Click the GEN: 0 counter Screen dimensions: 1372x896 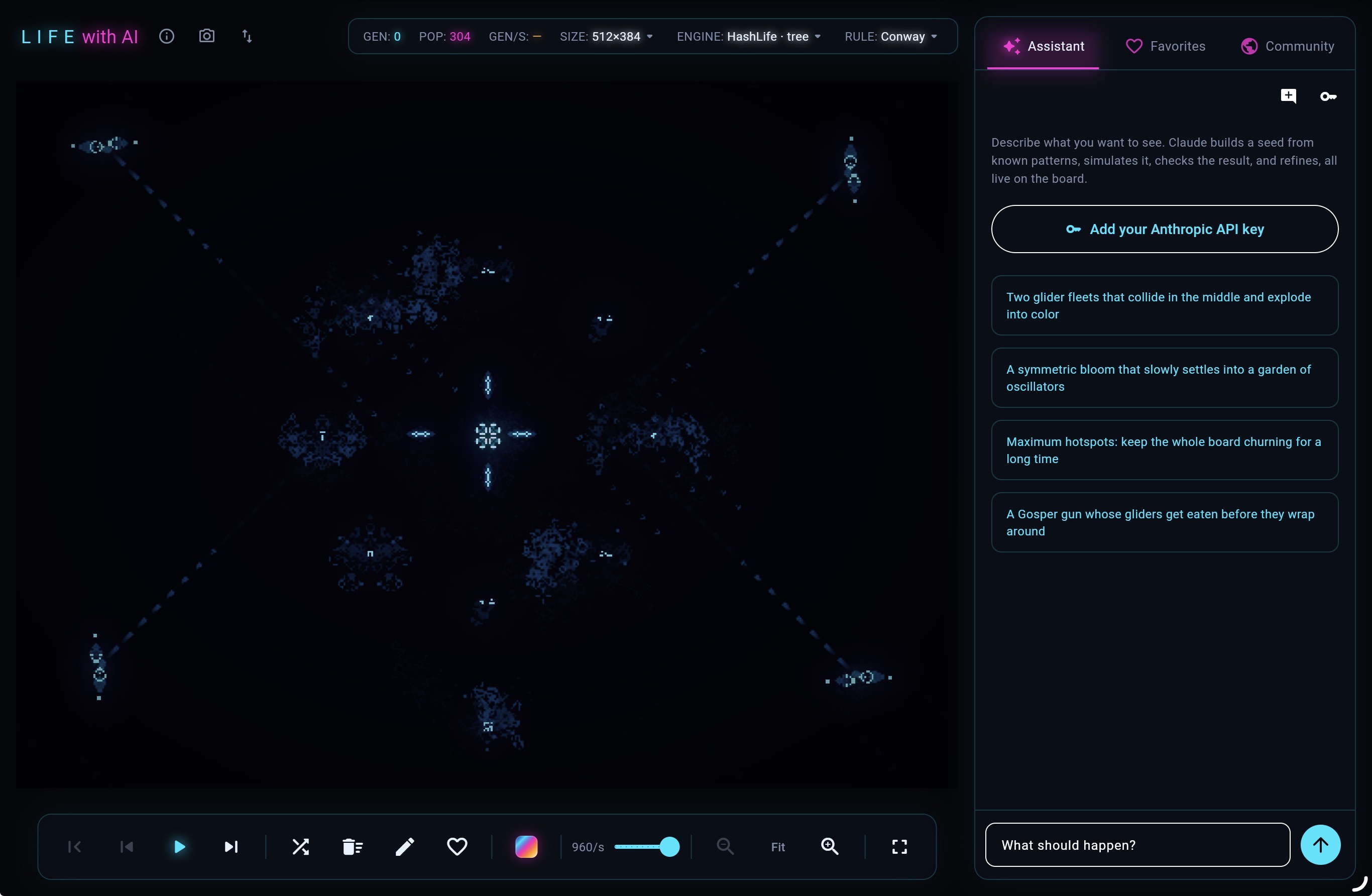click(382, 36)
